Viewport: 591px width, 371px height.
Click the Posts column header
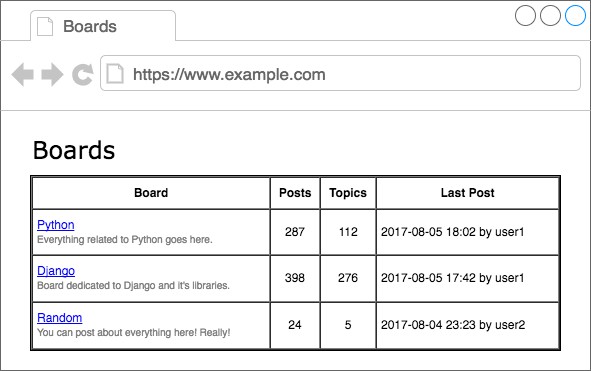(295, 193)
